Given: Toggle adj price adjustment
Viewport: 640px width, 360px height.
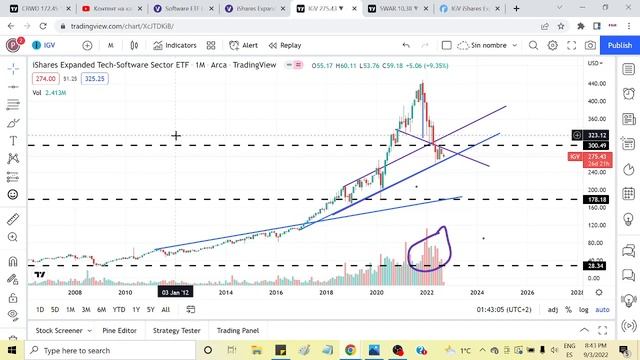Looking at the screenshot, I should point(553,310).
